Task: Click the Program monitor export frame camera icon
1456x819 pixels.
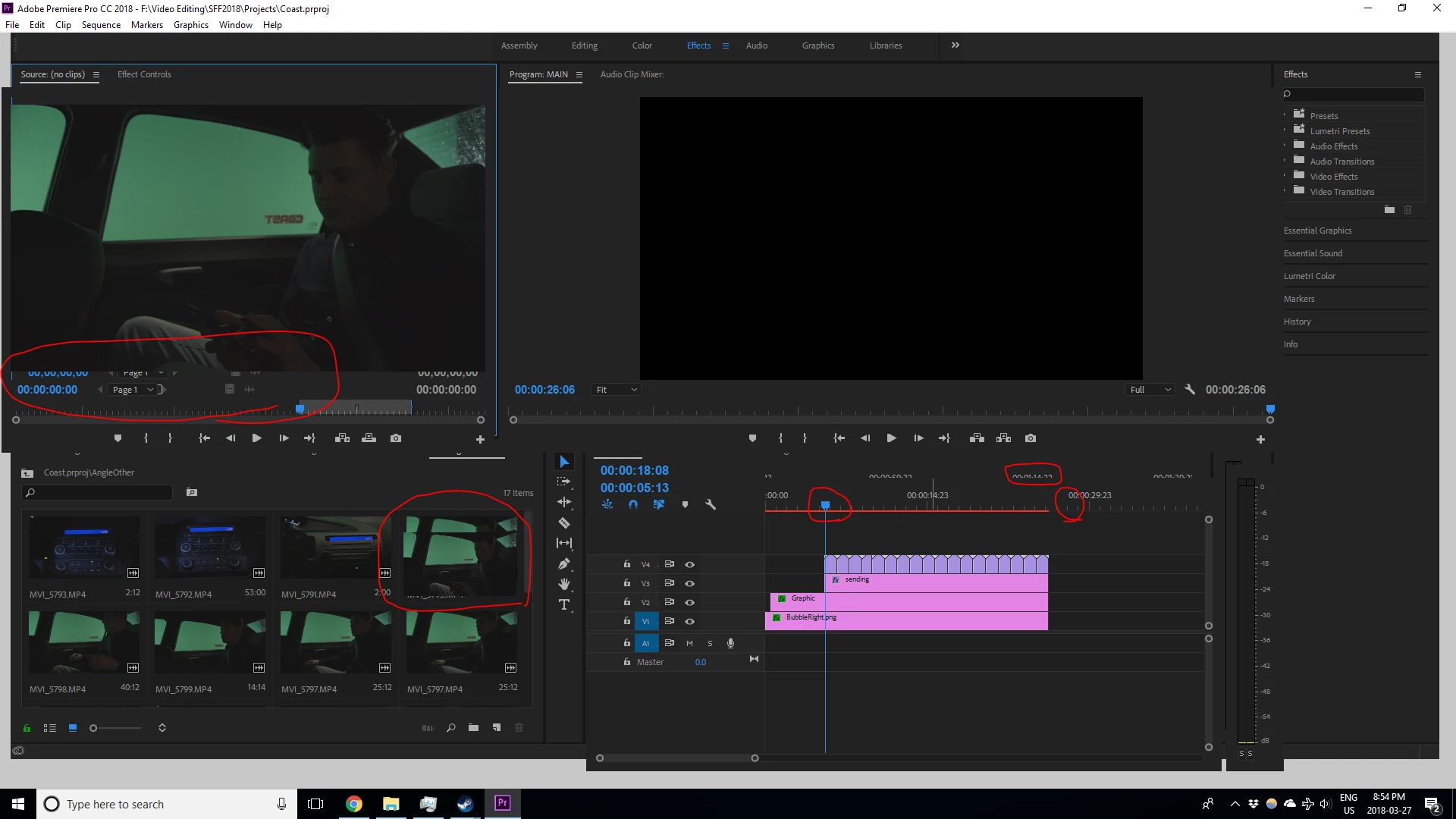Action: pyautogui.click(x=1031, y=438)
